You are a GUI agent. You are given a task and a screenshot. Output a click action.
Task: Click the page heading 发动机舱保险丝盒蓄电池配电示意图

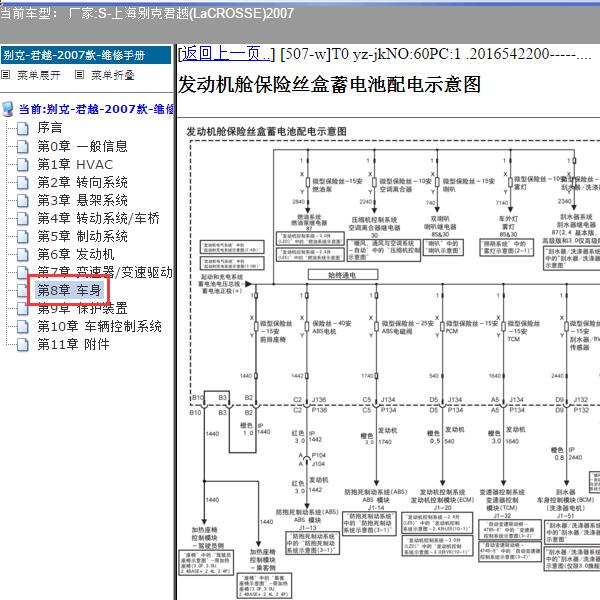click(329, 85)
